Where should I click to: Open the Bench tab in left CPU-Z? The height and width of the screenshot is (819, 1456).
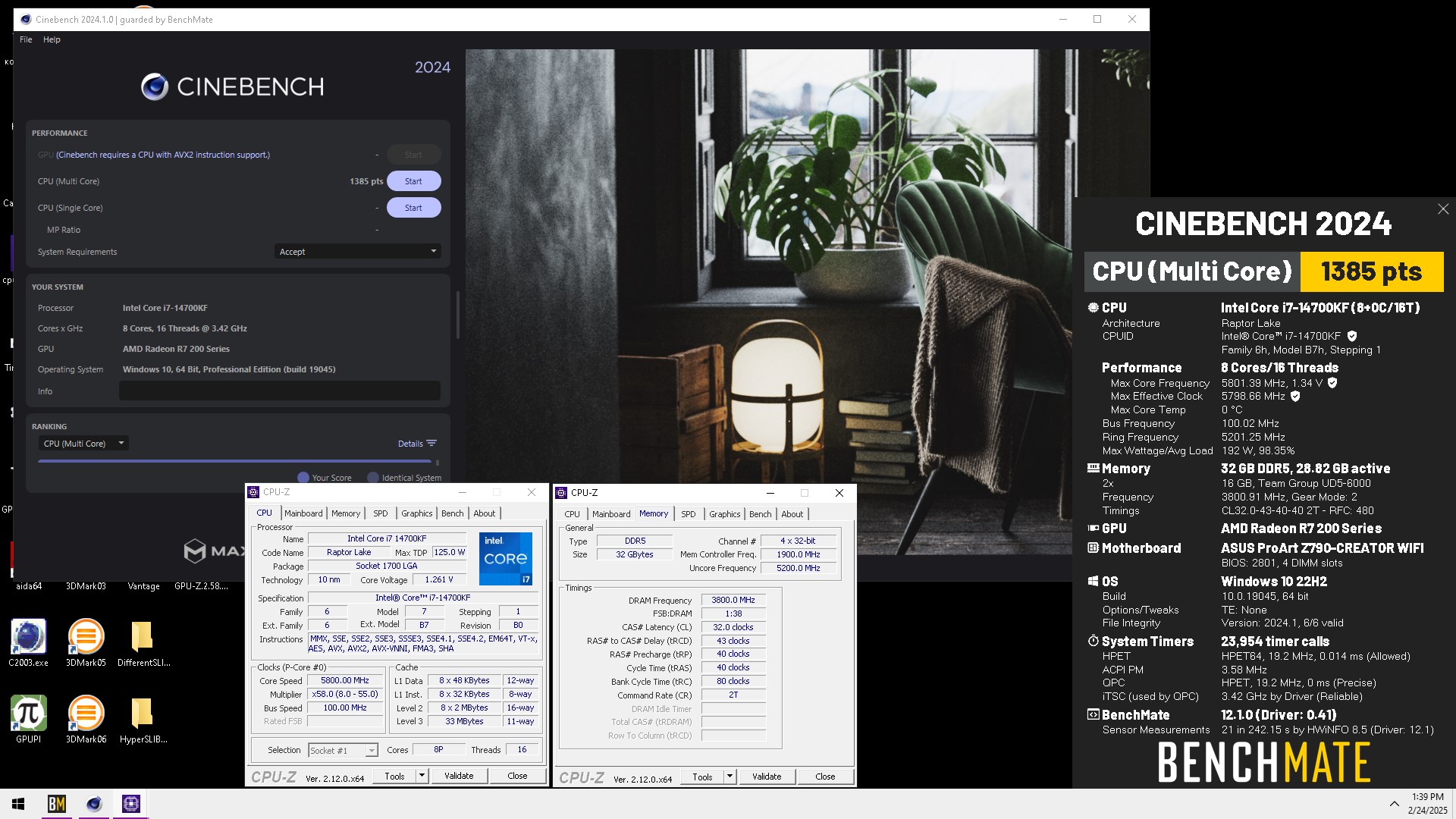click(453, 513)
